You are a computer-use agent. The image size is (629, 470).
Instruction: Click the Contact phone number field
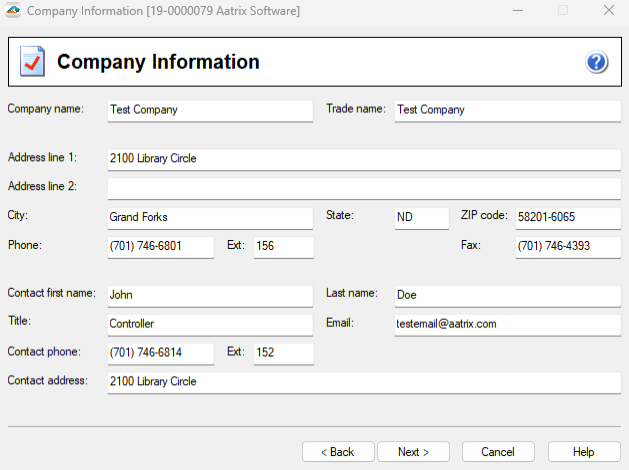tap(160, 353)
